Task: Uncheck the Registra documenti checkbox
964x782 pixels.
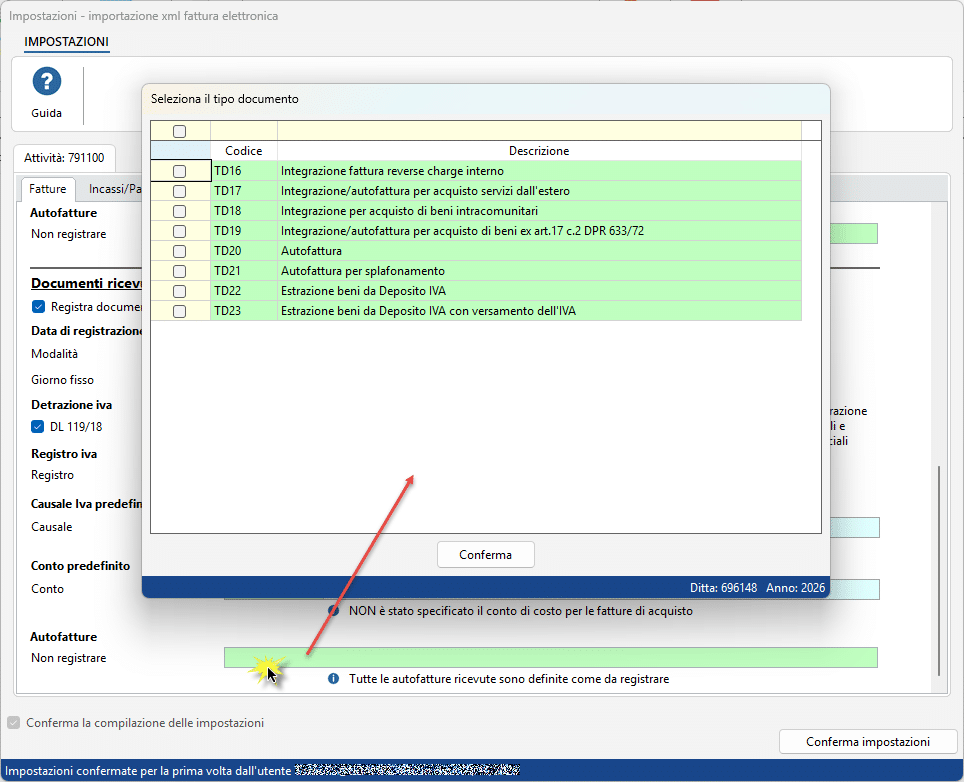Action: (x=38, y=307)
